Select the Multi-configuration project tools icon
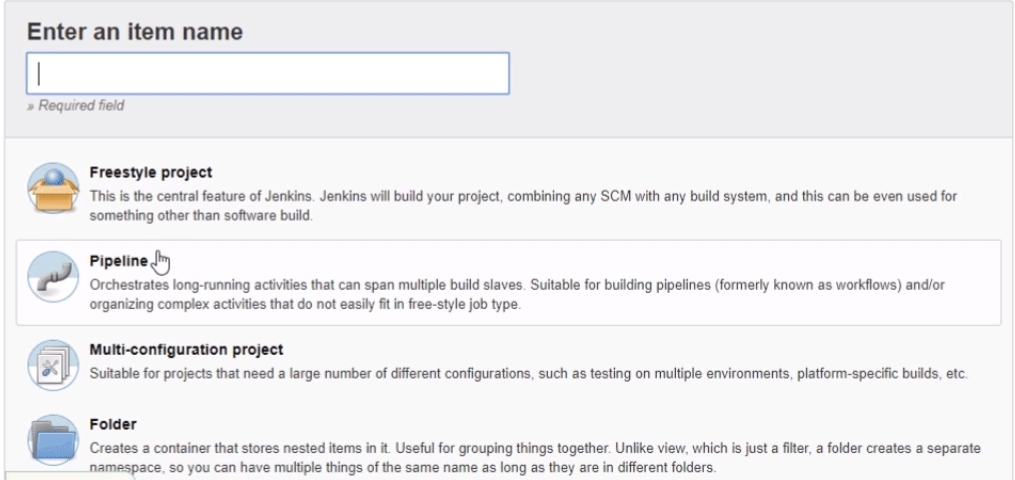Viewport: 1015px width, 480px height. click(x=53, y=365)
